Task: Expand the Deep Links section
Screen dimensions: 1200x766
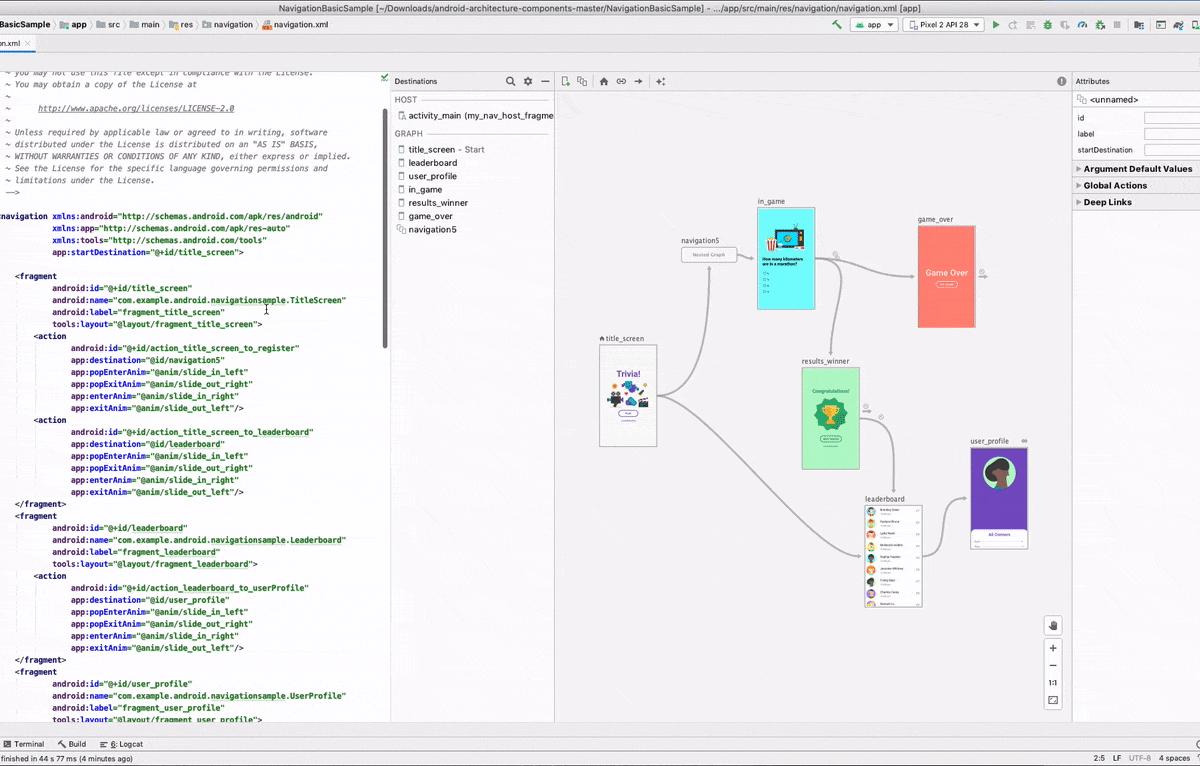Action: tap(1108, 202)
